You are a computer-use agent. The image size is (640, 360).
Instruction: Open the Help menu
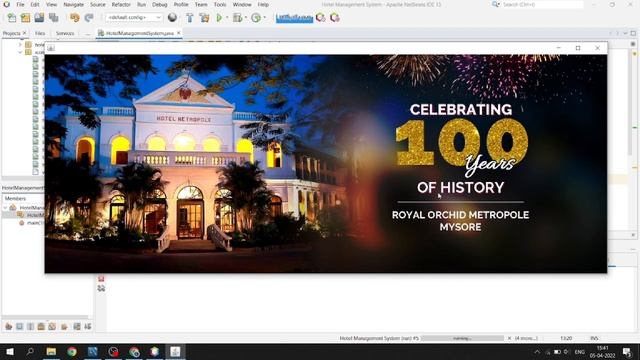[x=263, y=4]
